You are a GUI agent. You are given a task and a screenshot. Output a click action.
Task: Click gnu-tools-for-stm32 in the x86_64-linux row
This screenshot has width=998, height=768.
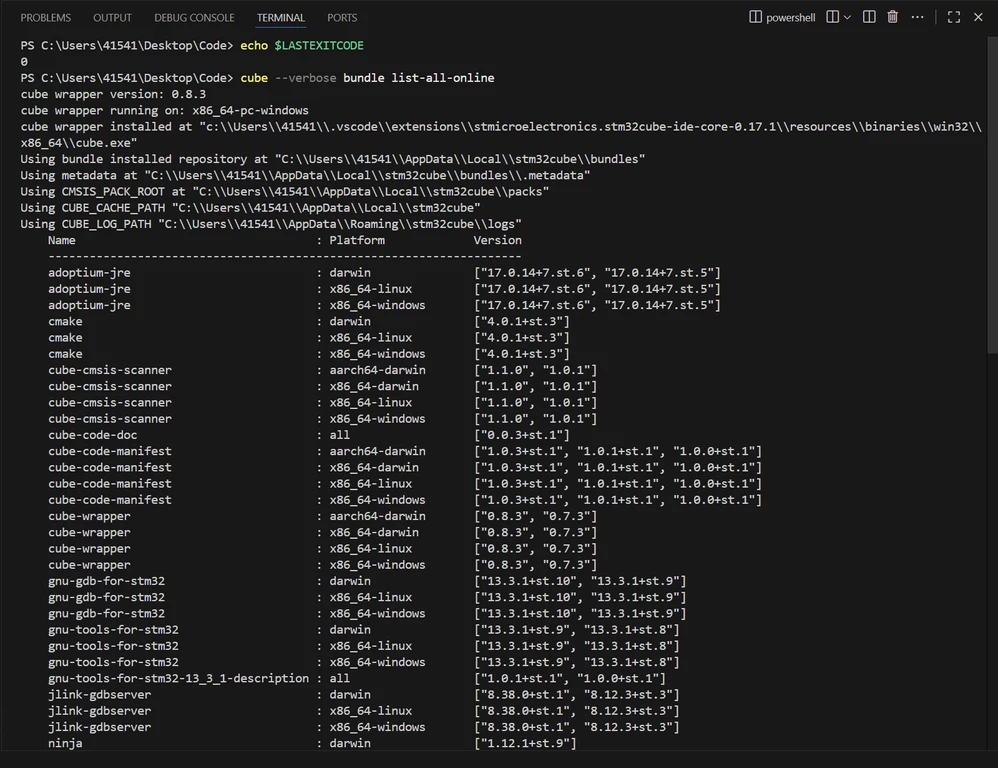tap(113, 646)
